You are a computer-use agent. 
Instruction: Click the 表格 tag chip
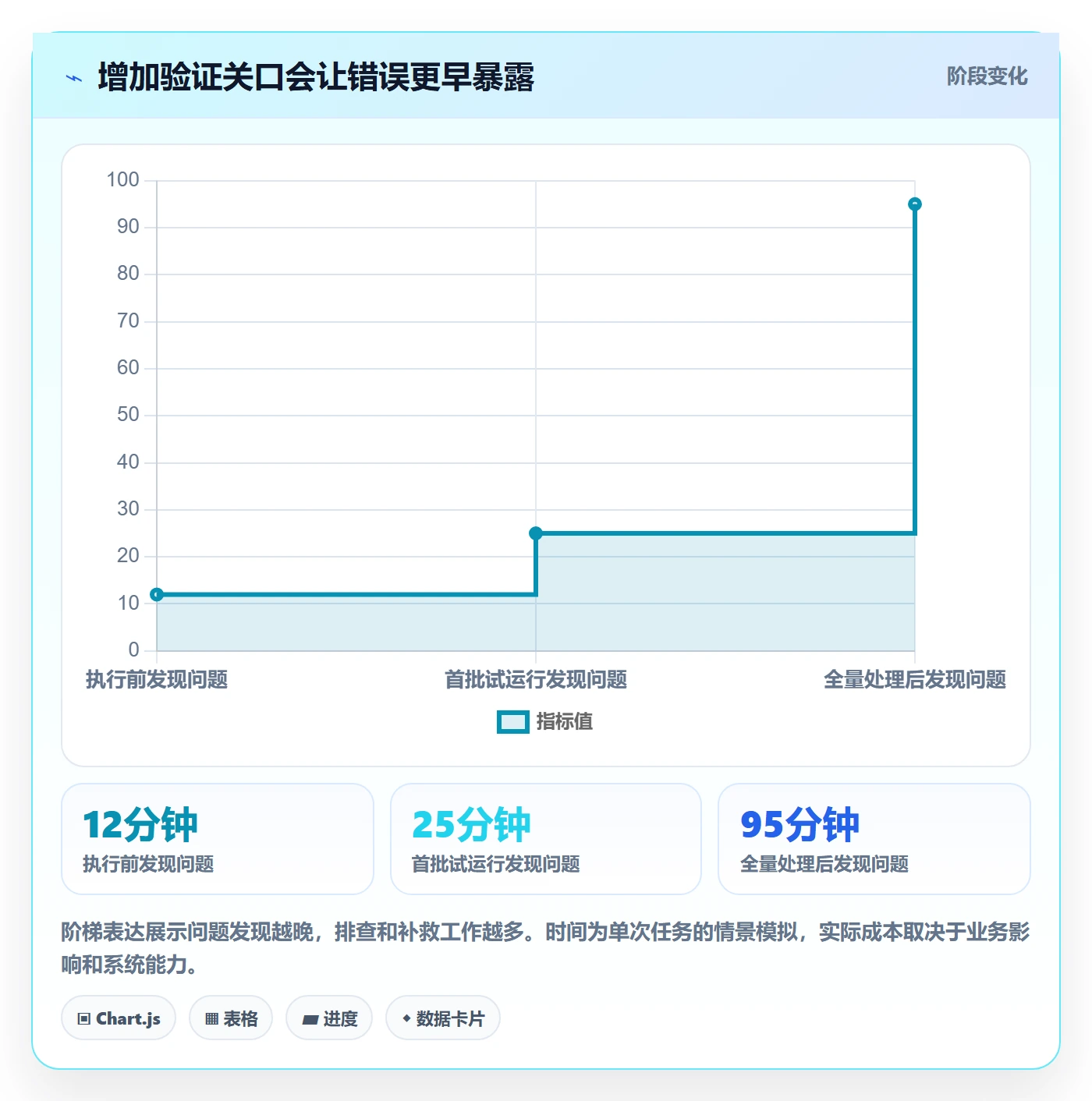(231, 1018)
